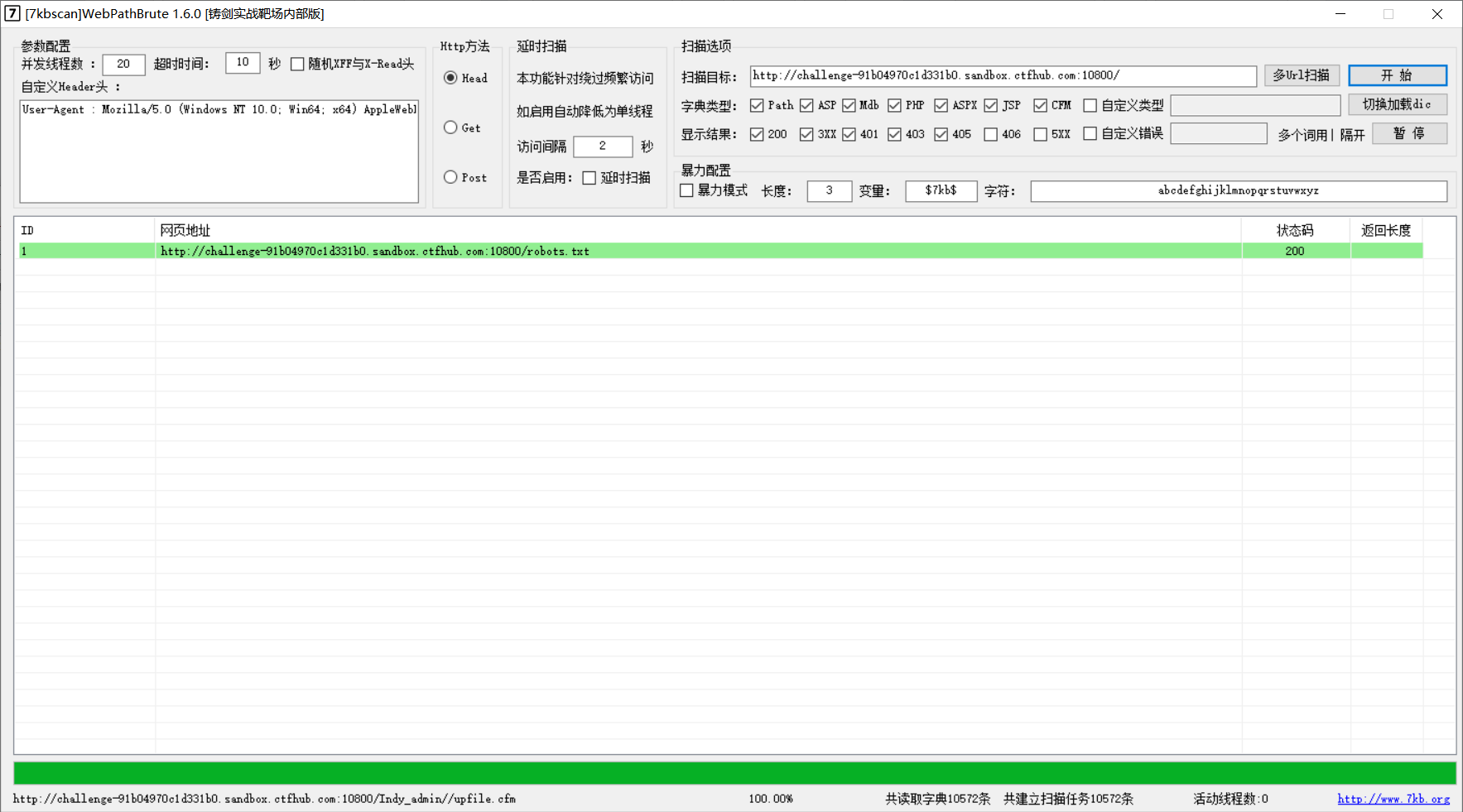
Task: Open the www.7kb.org link
Action: (1393, 799)
